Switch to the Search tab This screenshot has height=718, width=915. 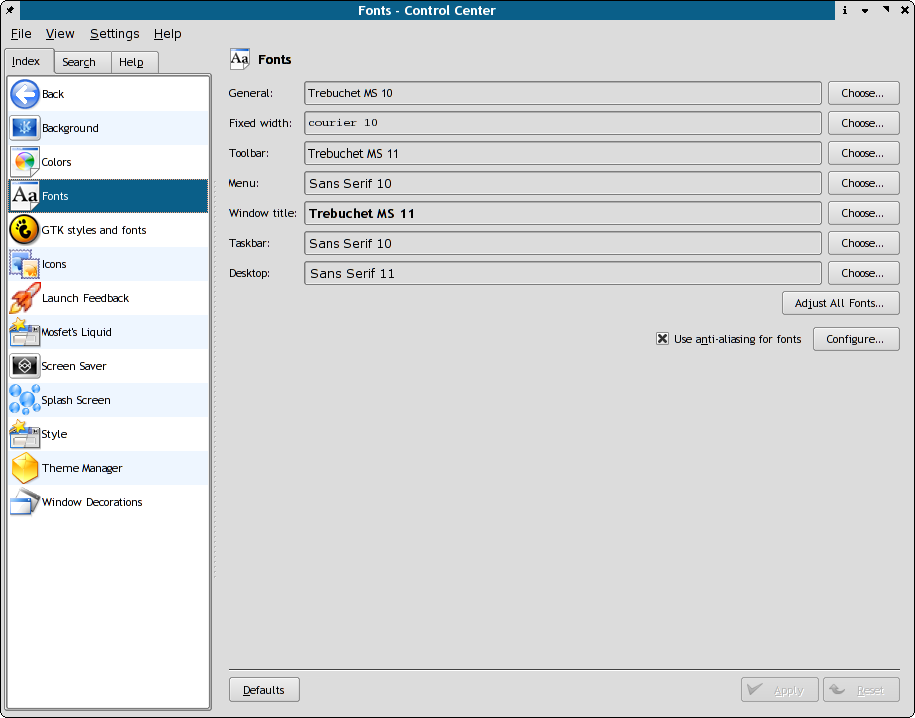79,62
